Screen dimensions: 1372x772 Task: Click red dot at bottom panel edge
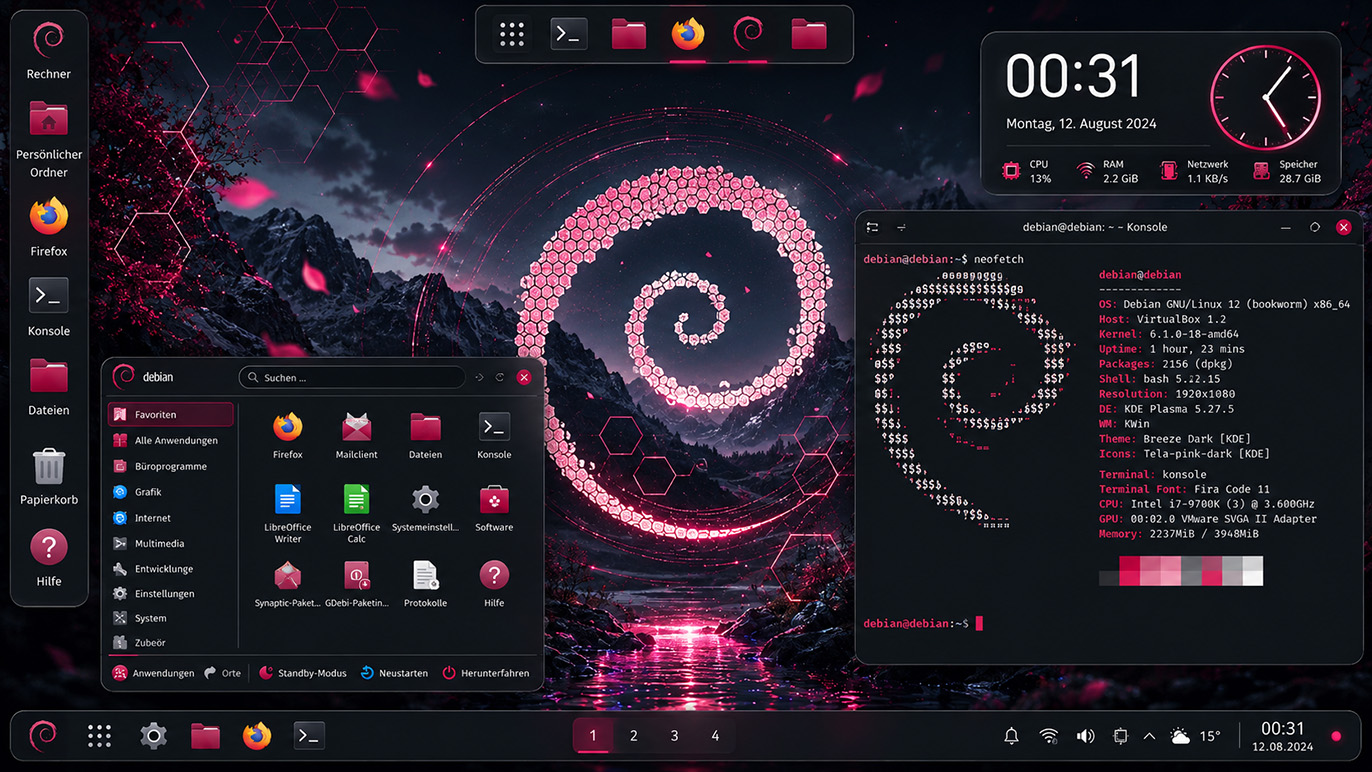[x=1336, y=737]
